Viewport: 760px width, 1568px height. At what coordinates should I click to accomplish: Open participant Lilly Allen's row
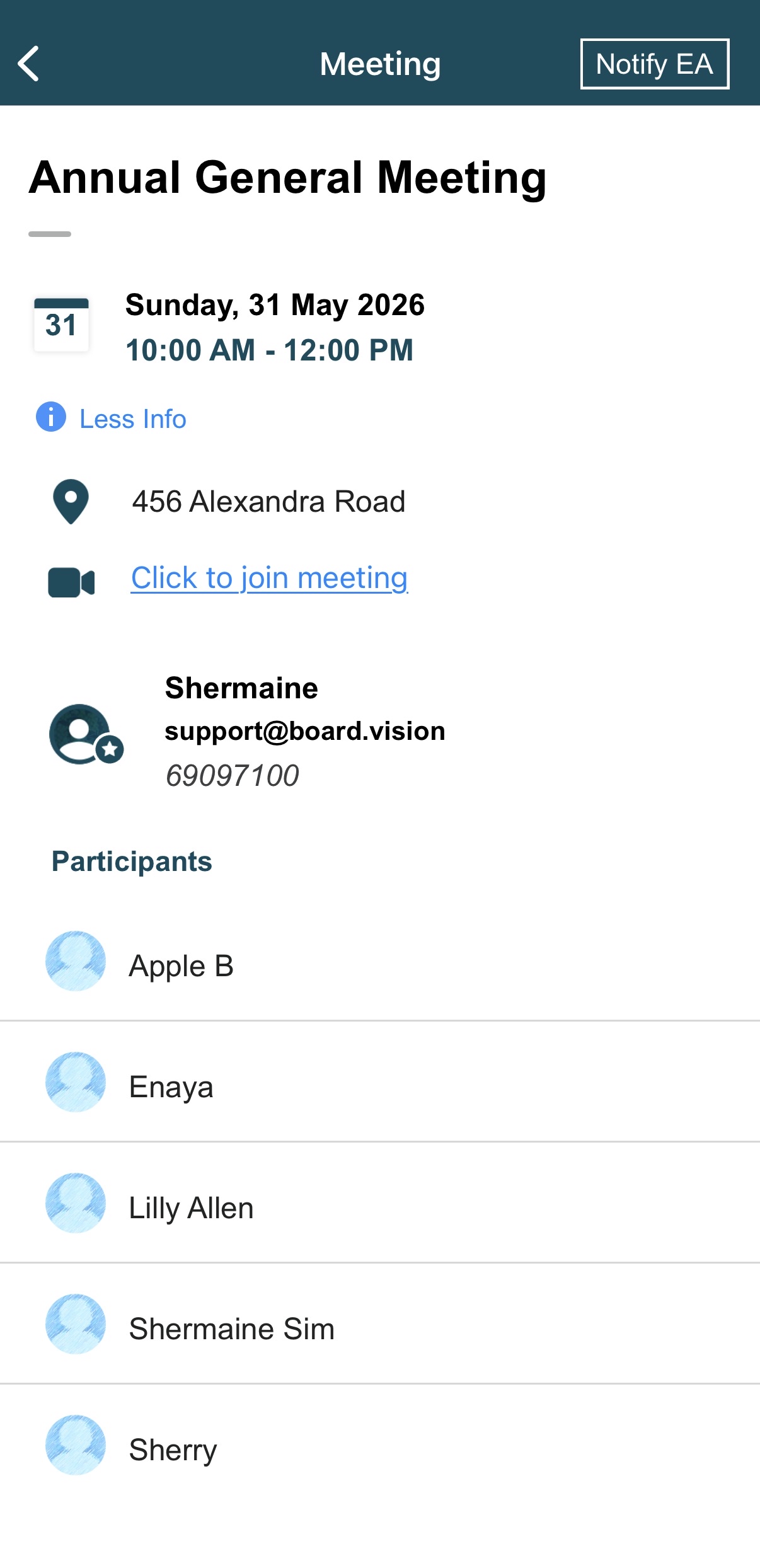point(380,1203)
